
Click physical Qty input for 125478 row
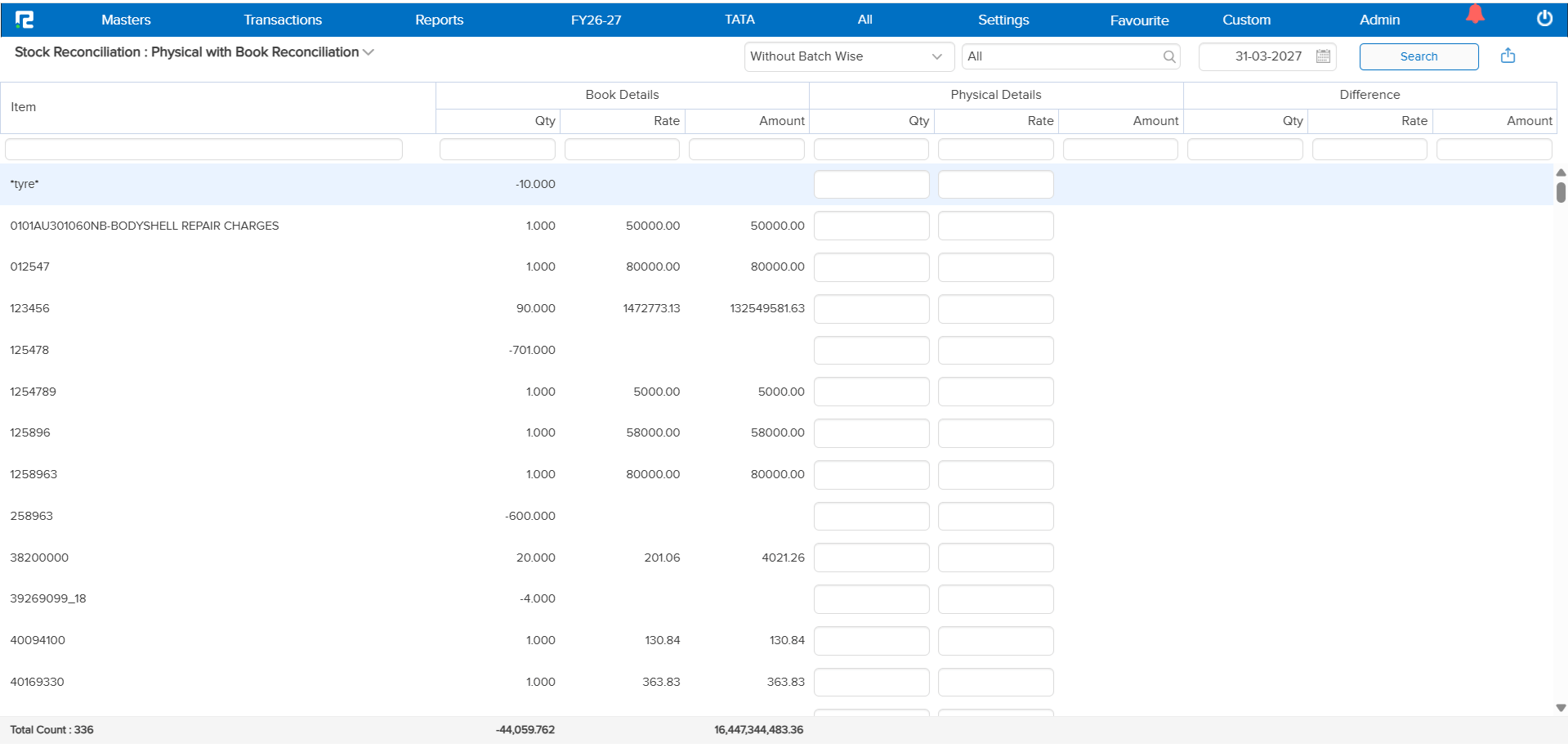(x=871, y=350)
